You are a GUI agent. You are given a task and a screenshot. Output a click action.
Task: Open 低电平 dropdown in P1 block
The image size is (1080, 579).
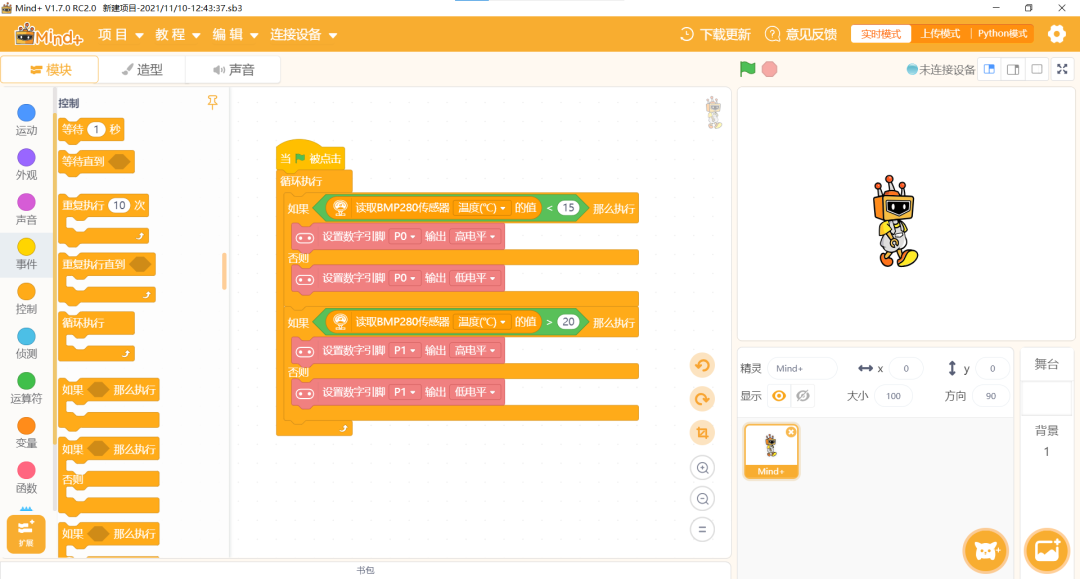474,392
